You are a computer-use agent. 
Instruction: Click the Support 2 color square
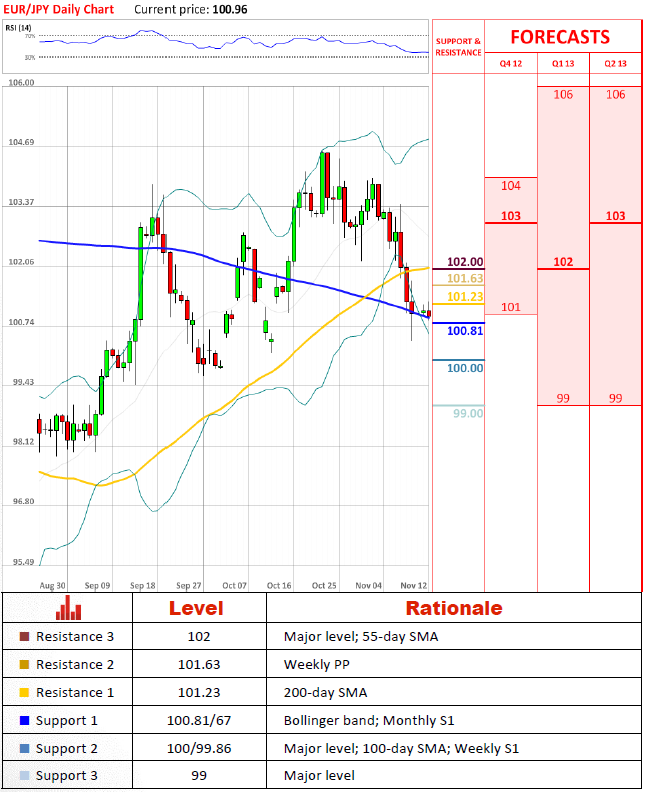coord(24,748)
